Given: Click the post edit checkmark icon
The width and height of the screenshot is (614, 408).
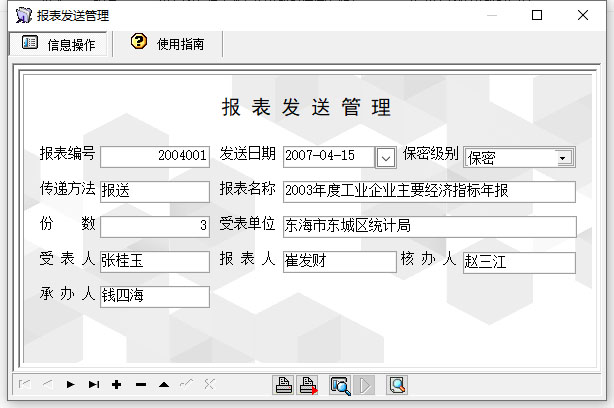Looking at the screenshot, I should coord(186,385).
